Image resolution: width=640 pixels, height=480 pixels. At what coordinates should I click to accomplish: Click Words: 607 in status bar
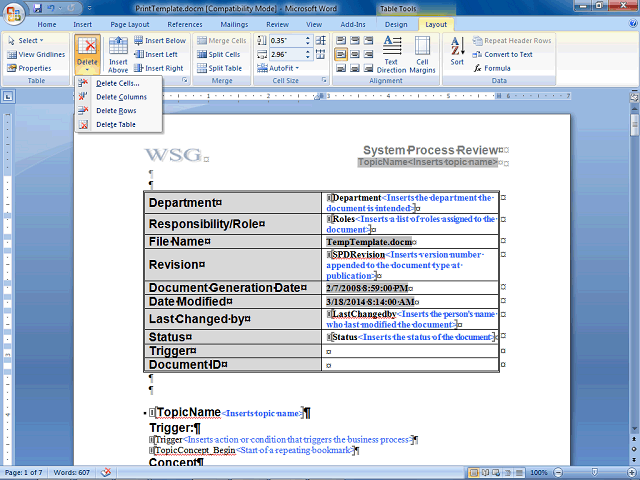click(x=71, y=472)
